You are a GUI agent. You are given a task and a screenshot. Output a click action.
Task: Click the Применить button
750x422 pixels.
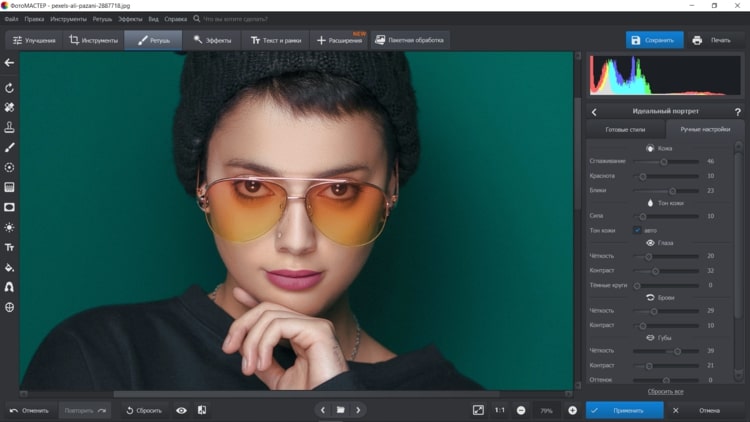click(625, 410)
